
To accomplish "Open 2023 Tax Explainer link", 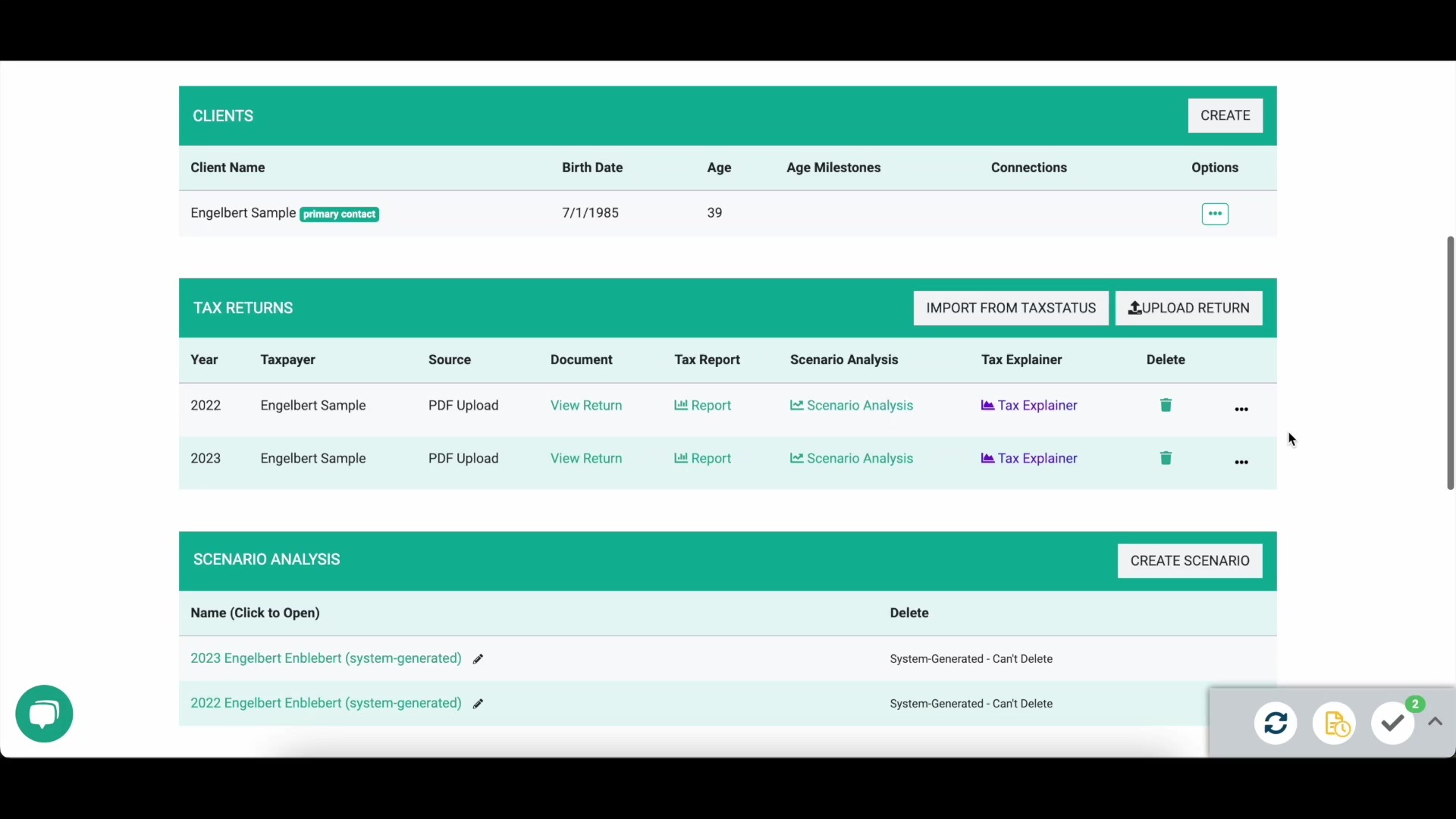I will pyautogui.click(x=1029, y=459).
